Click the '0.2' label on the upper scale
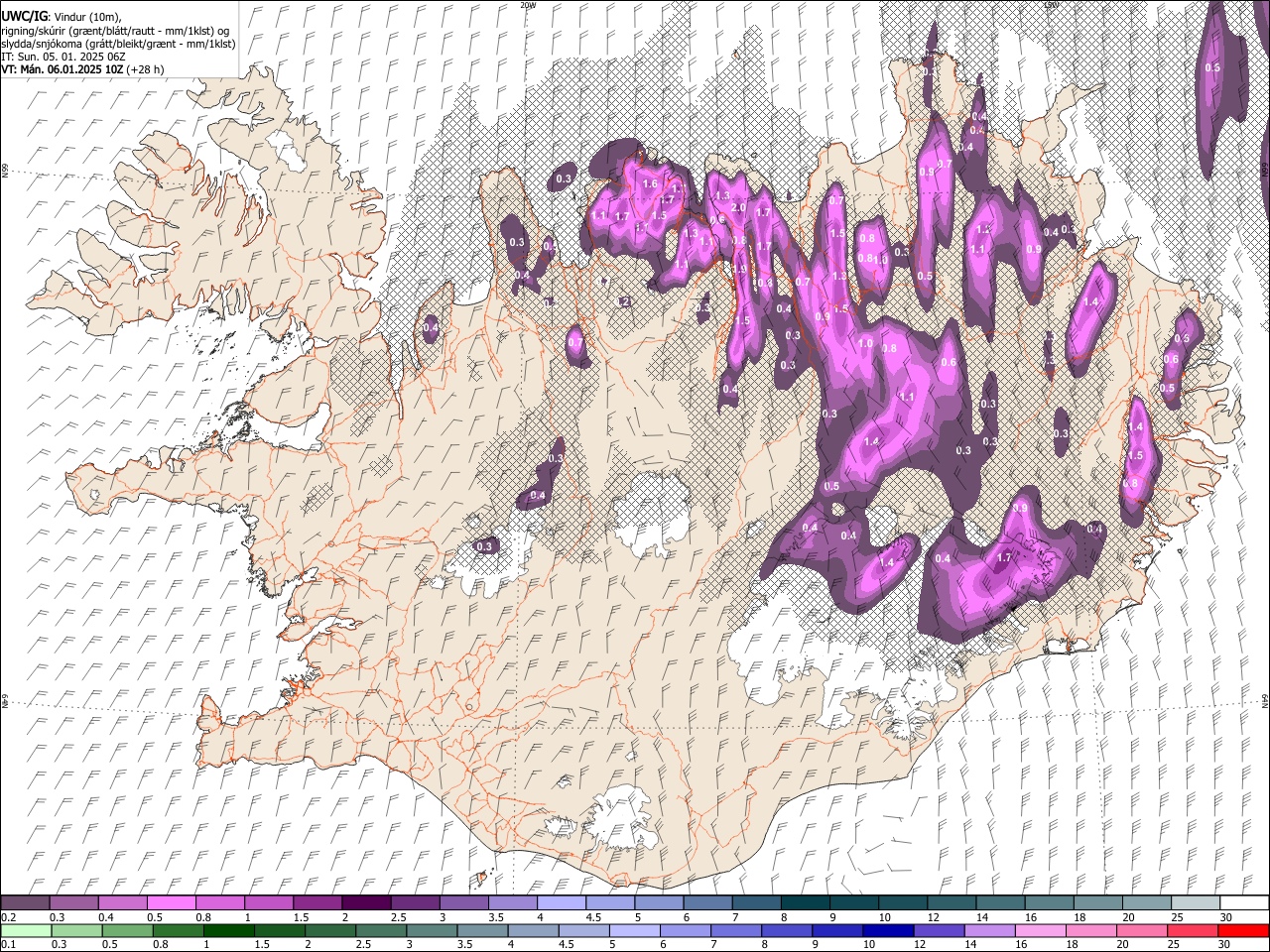 [x=8, y=917]
